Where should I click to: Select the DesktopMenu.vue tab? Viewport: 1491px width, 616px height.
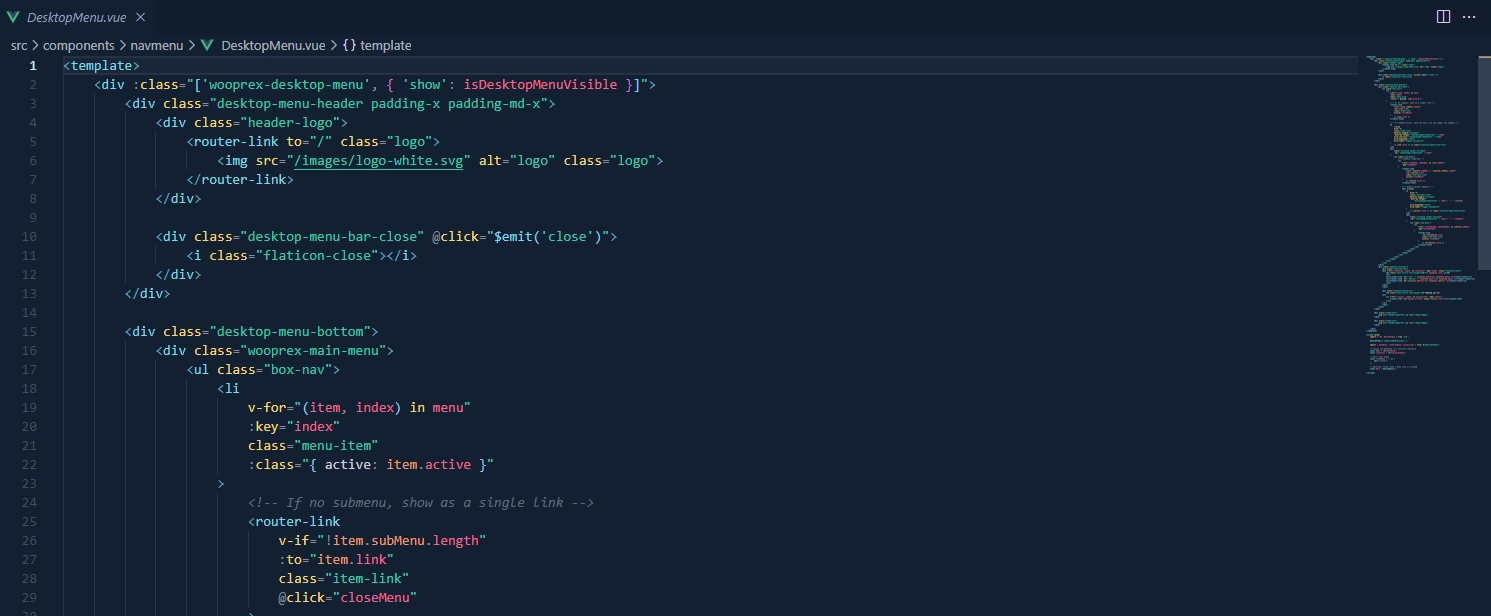(x=78, y=18)
